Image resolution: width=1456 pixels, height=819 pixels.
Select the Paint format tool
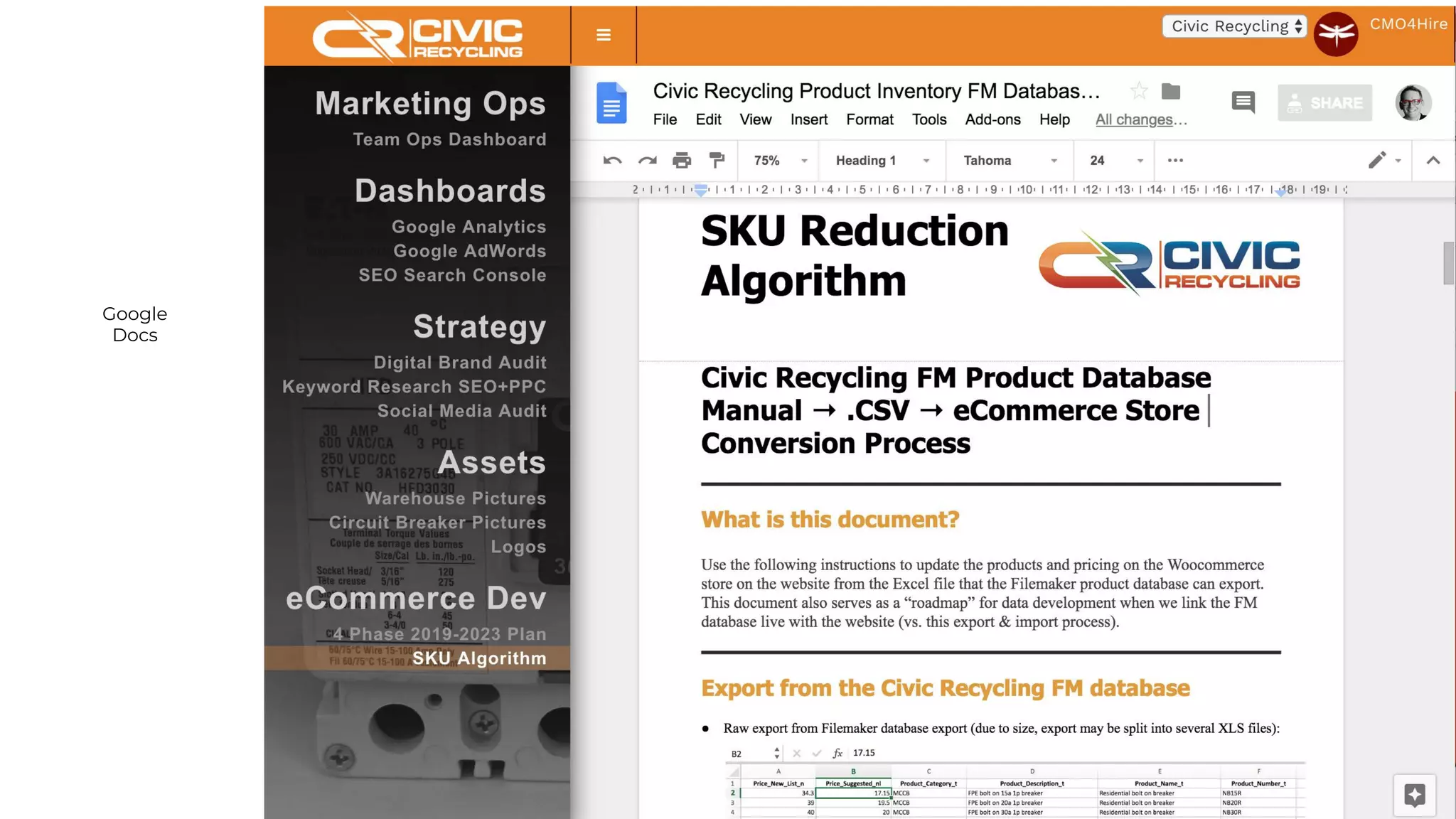coord(717,161)
